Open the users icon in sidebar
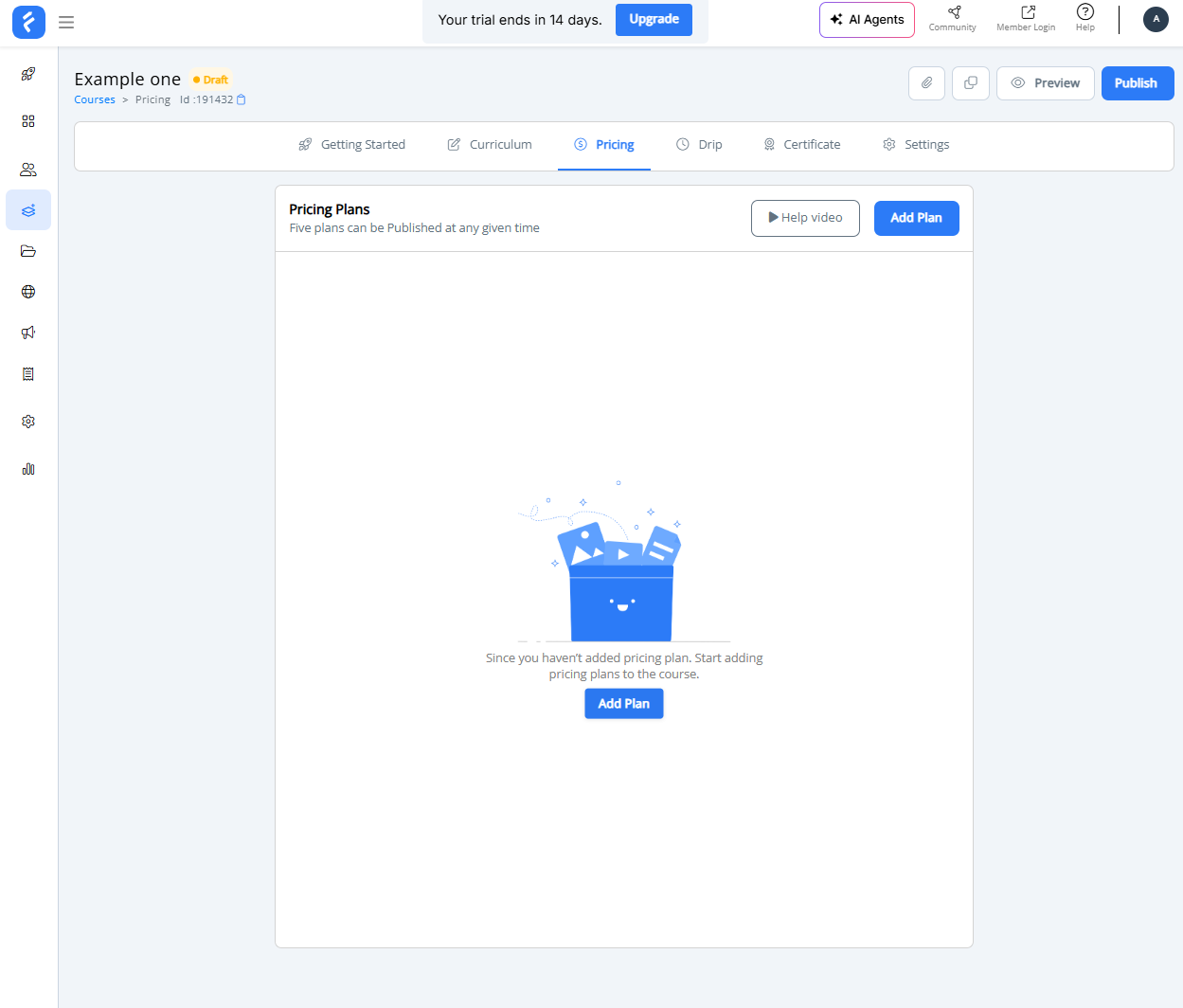The image size is (1183, 1008). [x=28, y=170]
